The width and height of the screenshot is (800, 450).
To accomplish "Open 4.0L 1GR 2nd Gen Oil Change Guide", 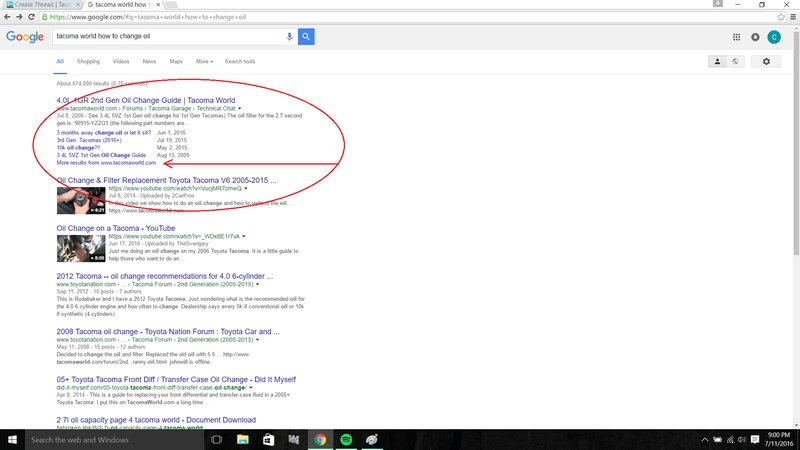I will click(x=146, y=101).
